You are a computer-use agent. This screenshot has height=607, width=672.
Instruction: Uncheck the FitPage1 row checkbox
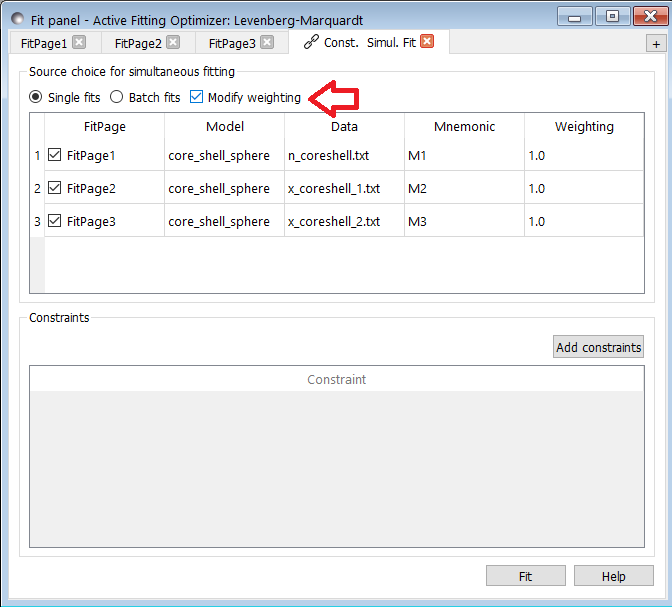point(54,155)
